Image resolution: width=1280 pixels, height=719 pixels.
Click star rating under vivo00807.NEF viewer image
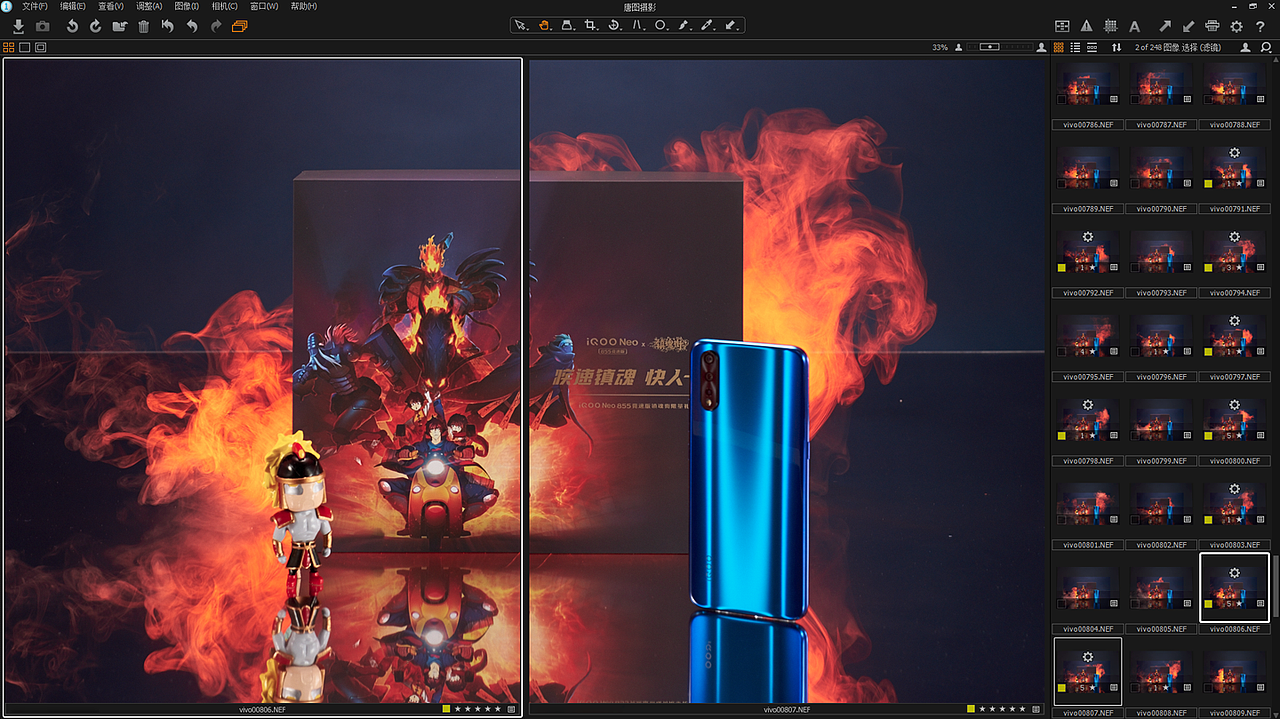point(1000,709)
